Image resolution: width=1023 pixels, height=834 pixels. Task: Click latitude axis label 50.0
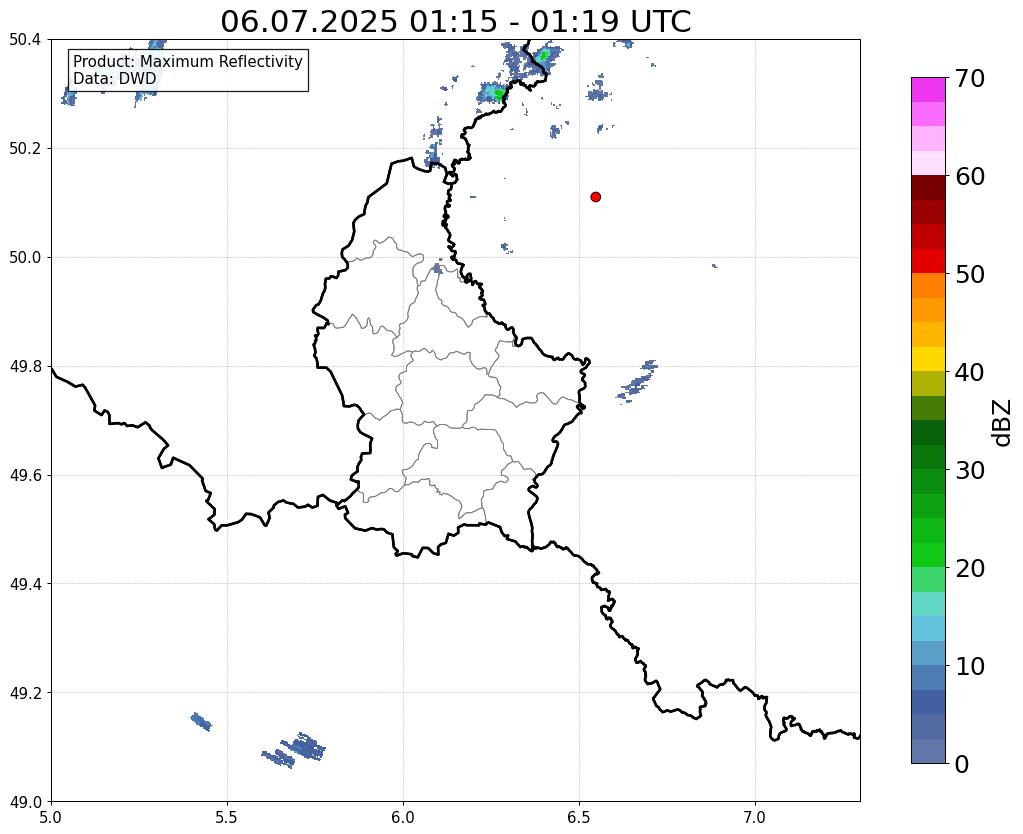[25, 257]
